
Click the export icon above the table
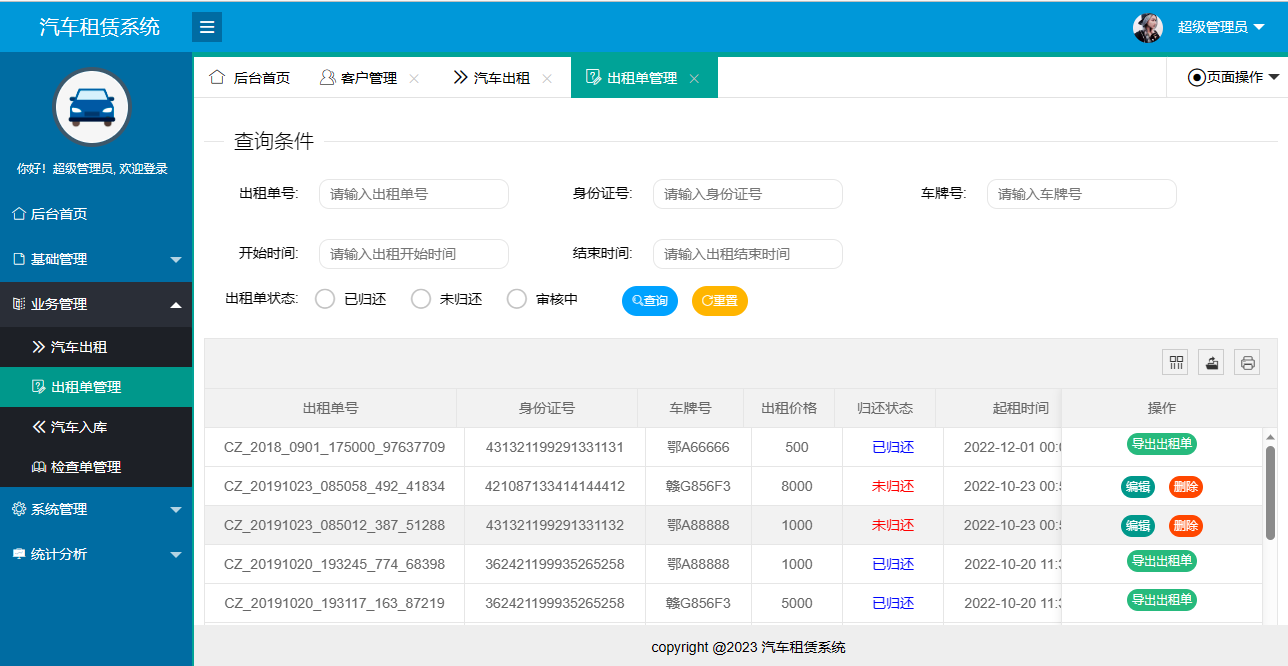1211,362
